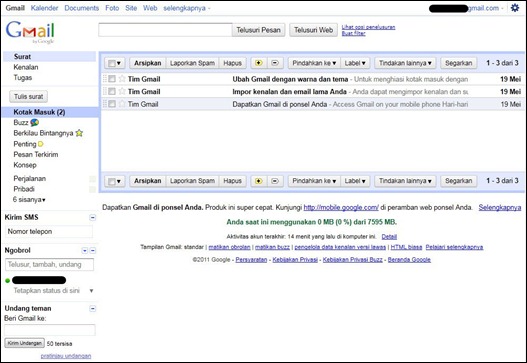Open the mobile.google.com link
Viewport: 527px width, 363px height.
[x=341, y=207]
